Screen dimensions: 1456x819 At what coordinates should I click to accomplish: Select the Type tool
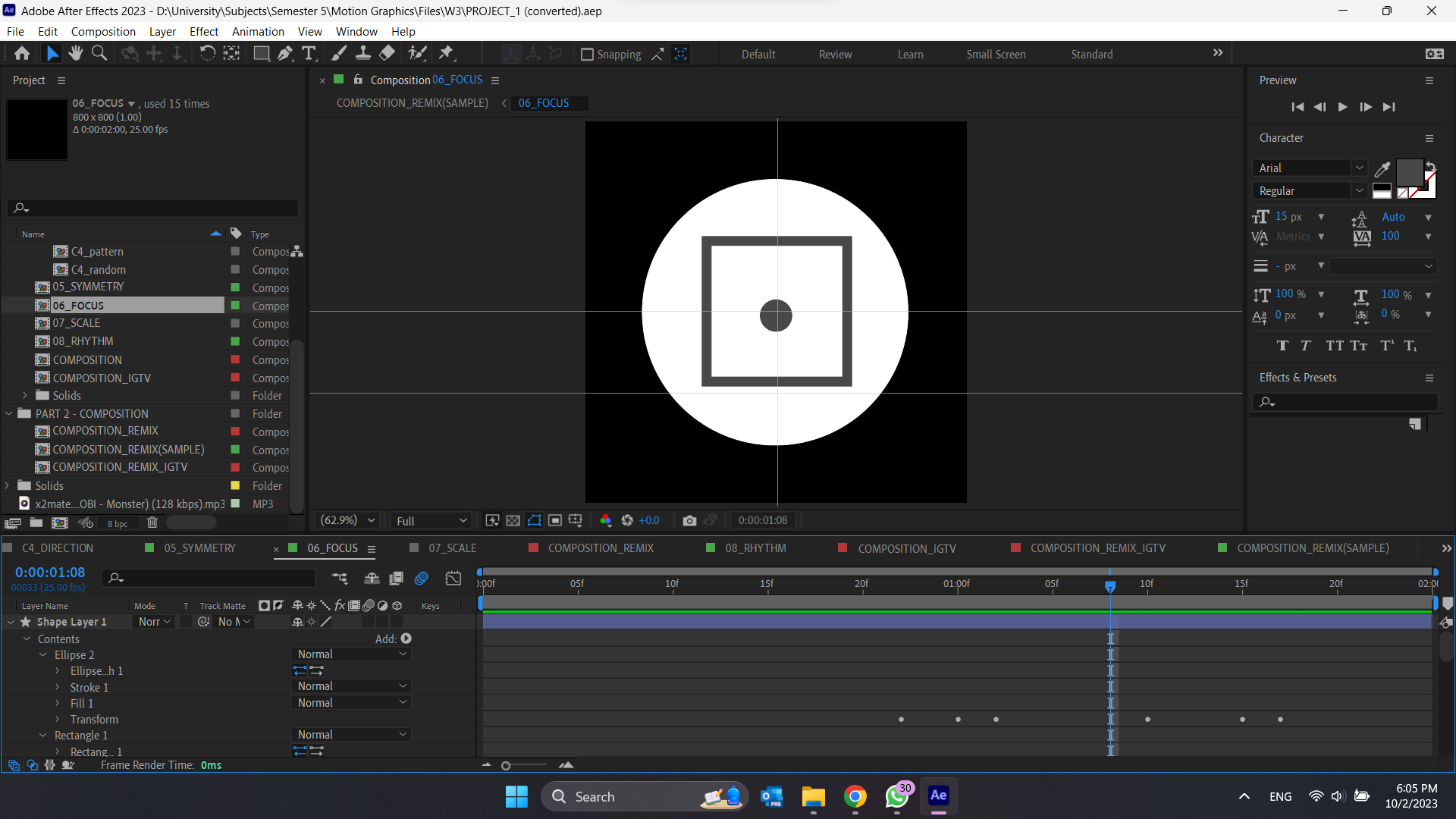pos(309,54)
